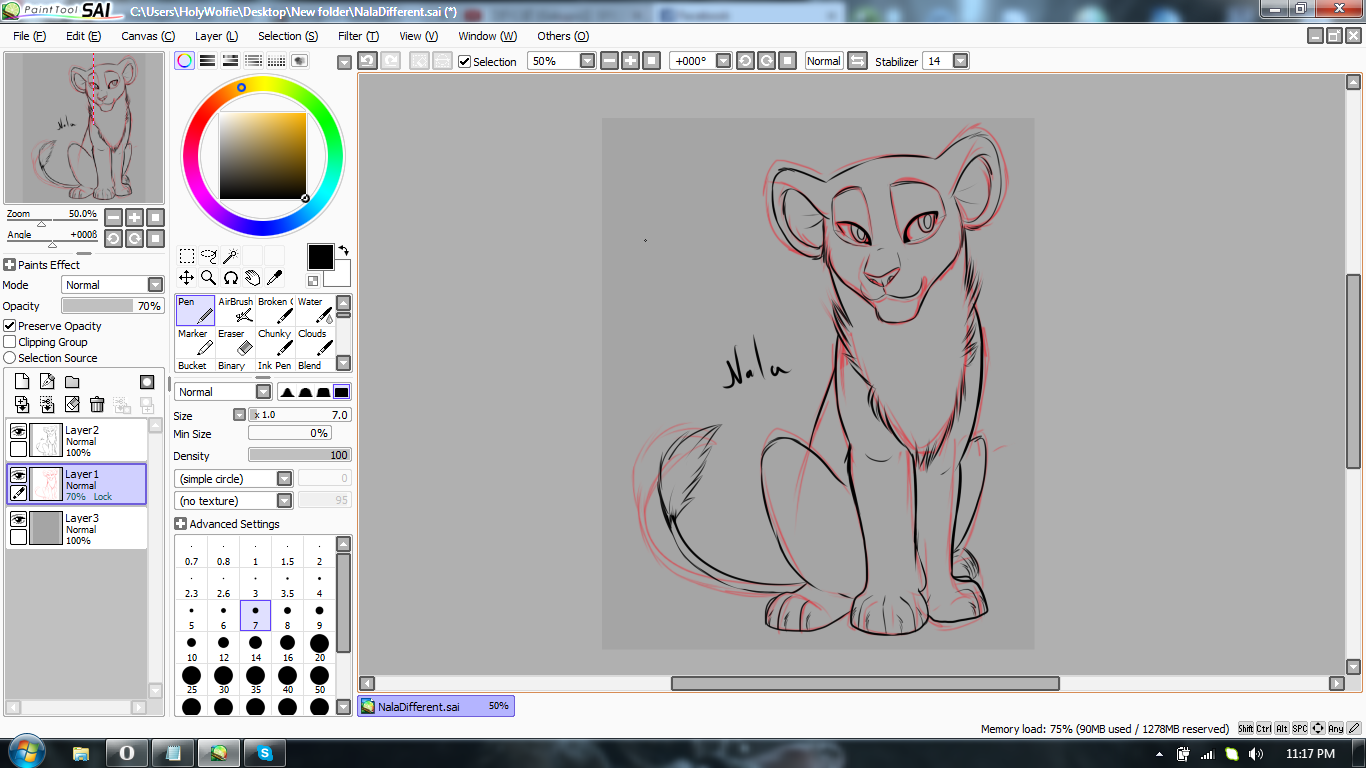This screenshot has height=768, width=1366.
Task: Select the Chunky brush tool
Action: pyautogui.click(x=275, y=342)
